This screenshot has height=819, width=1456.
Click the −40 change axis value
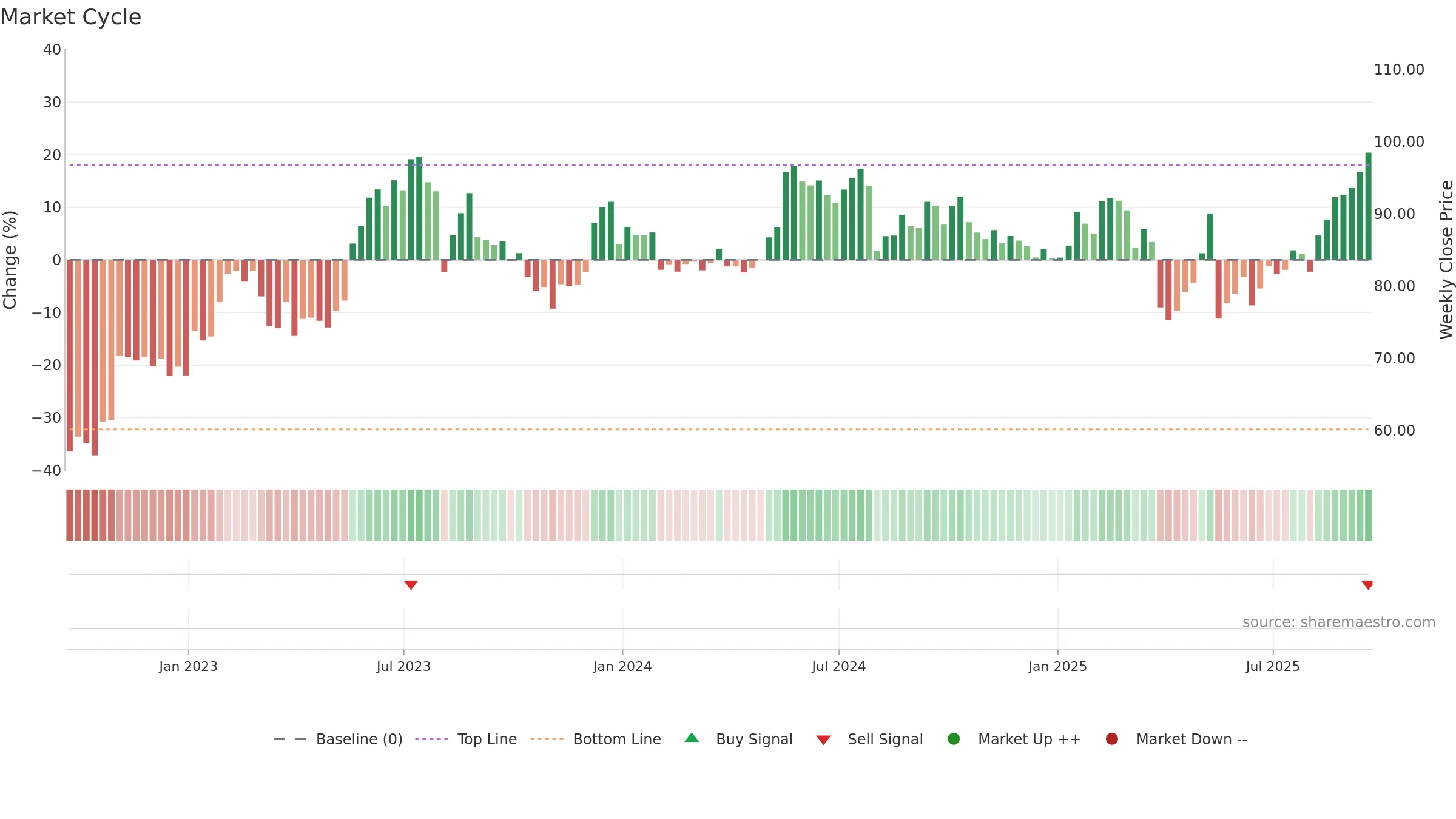(47, 470)
